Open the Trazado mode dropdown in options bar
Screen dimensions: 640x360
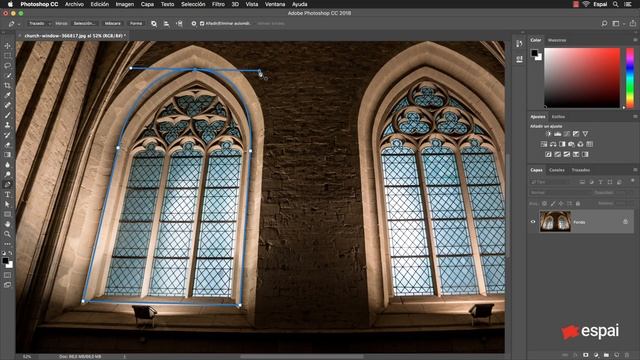coord(40,24)
